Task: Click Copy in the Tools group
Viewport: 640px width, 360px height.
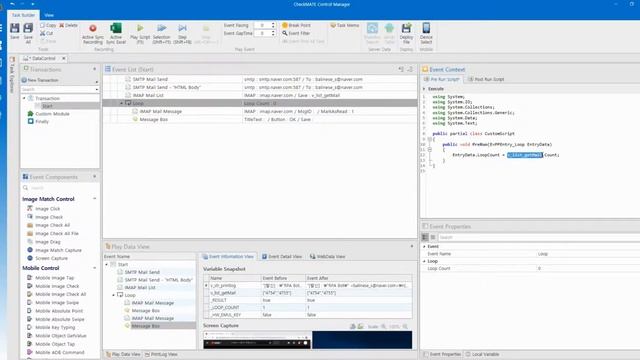Action: click(48, 25)
